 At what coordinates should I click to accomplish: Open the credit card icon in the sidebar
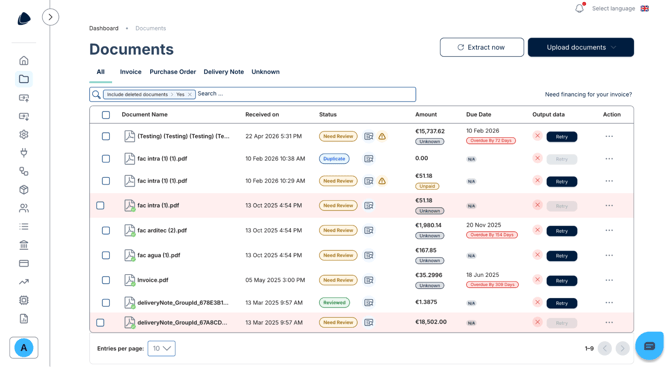[24, 263]
